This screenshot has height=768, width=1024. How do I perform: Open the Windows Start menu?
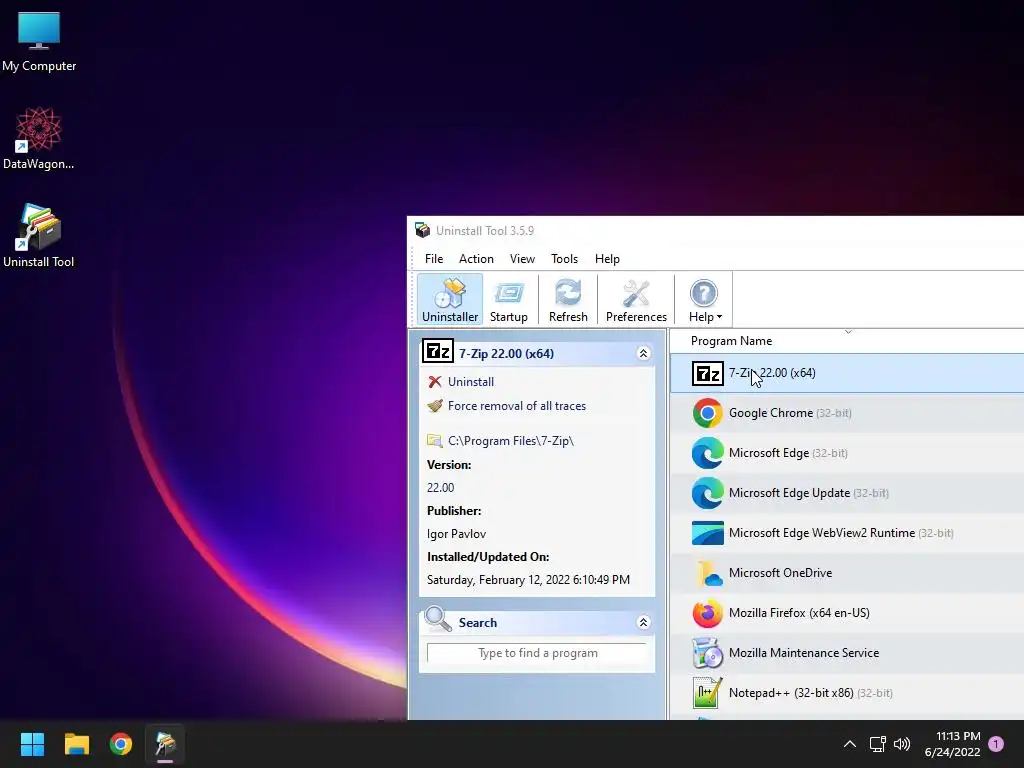[x=32, y=744]
